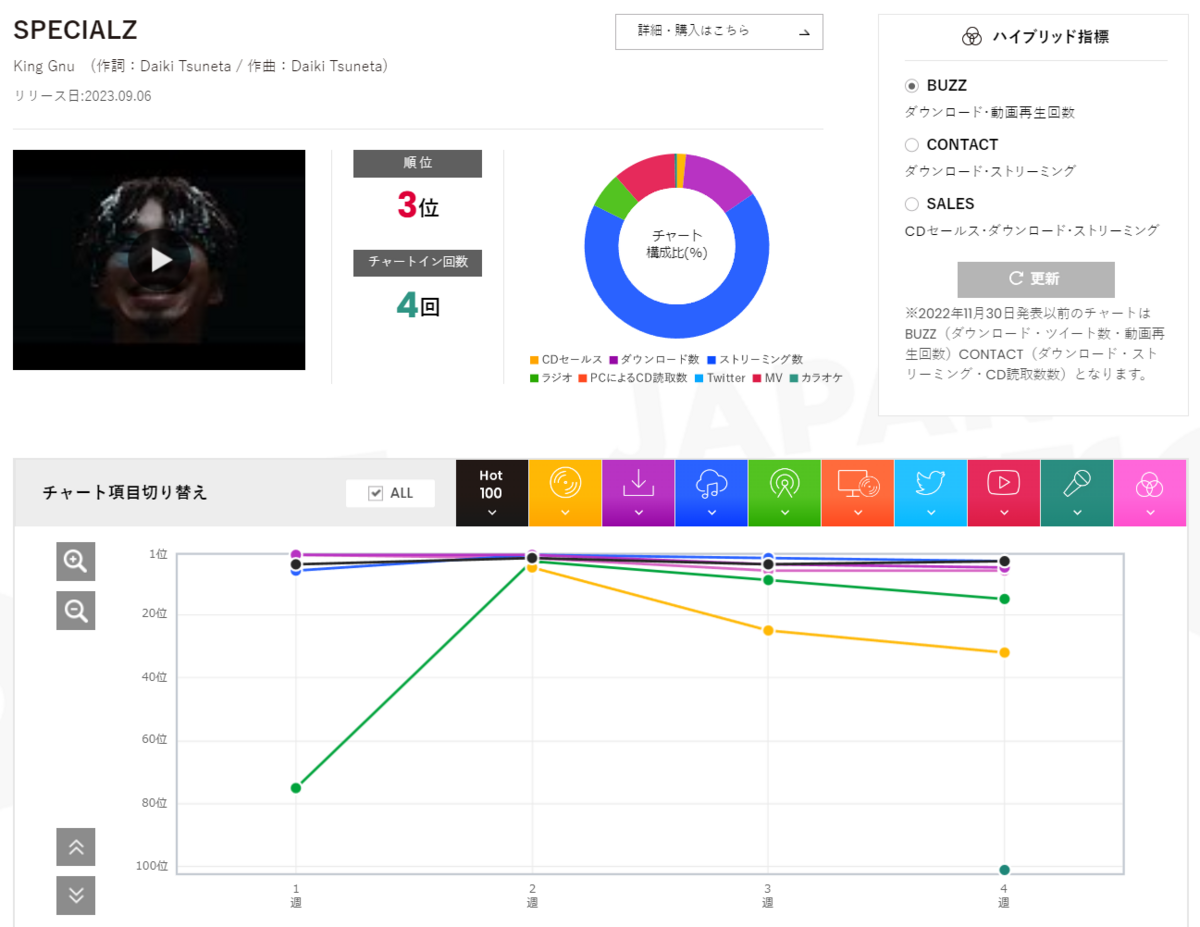1200x927 pixels.
Task: Click the karaoke data point at week 4
Action: [1004, 870]
